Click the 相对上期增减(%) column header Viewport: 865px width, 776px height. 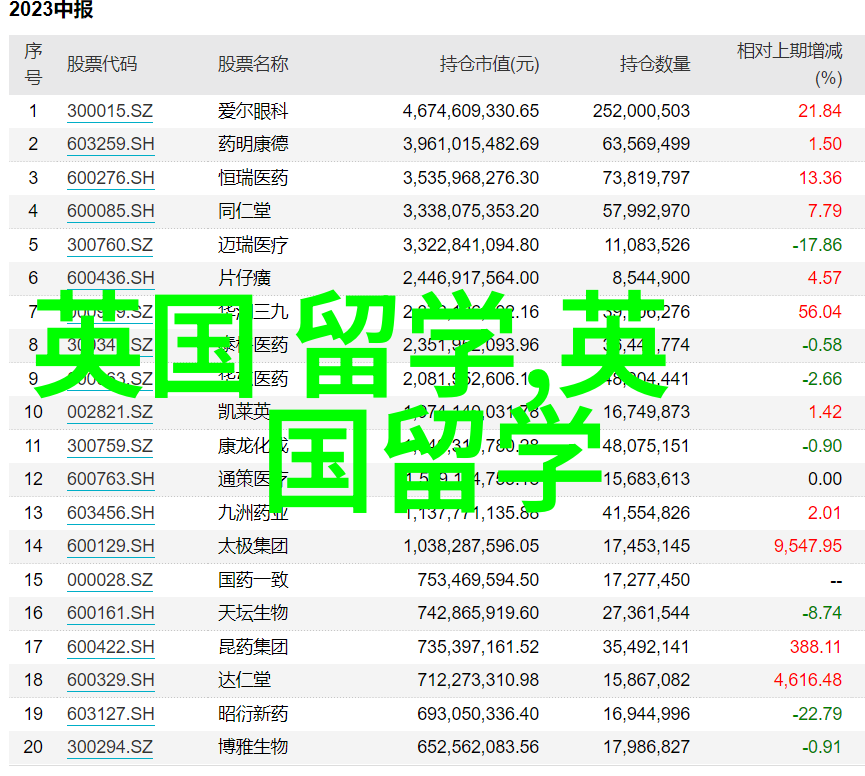click(x=789, y=65)
